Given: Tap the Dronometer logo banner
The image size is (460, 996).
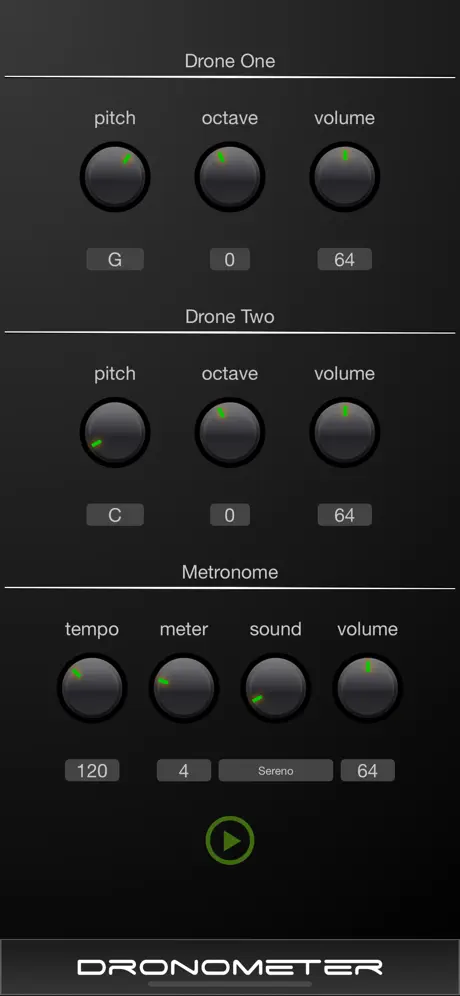Looking at the screenshot, I should point(230,967).
